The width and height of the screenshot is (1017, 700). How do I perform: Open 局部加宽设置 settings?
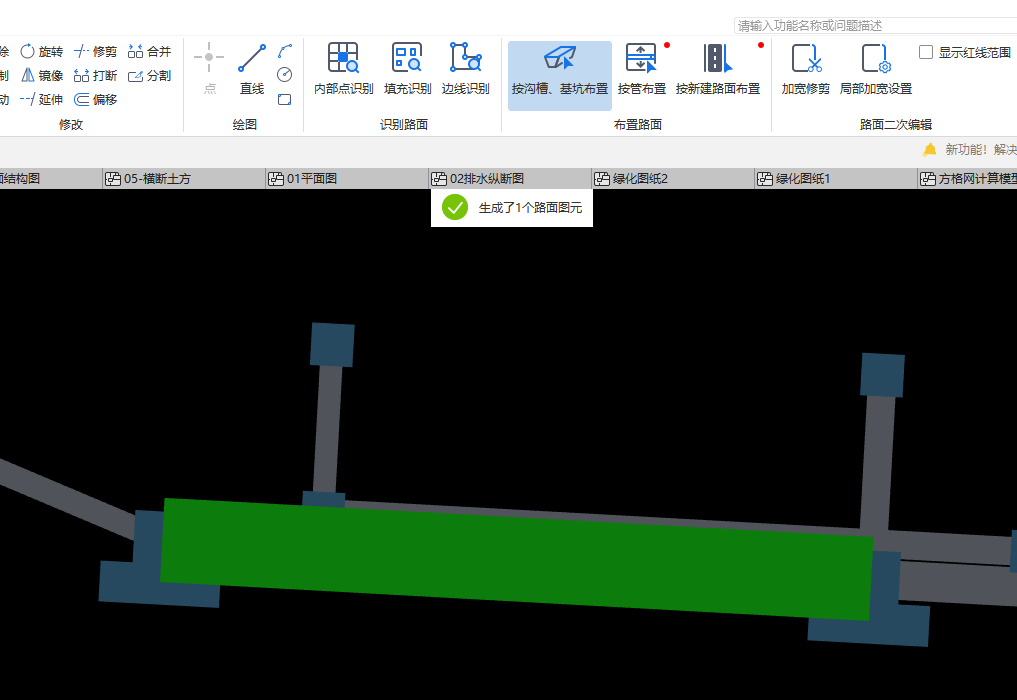coord(875,69)
